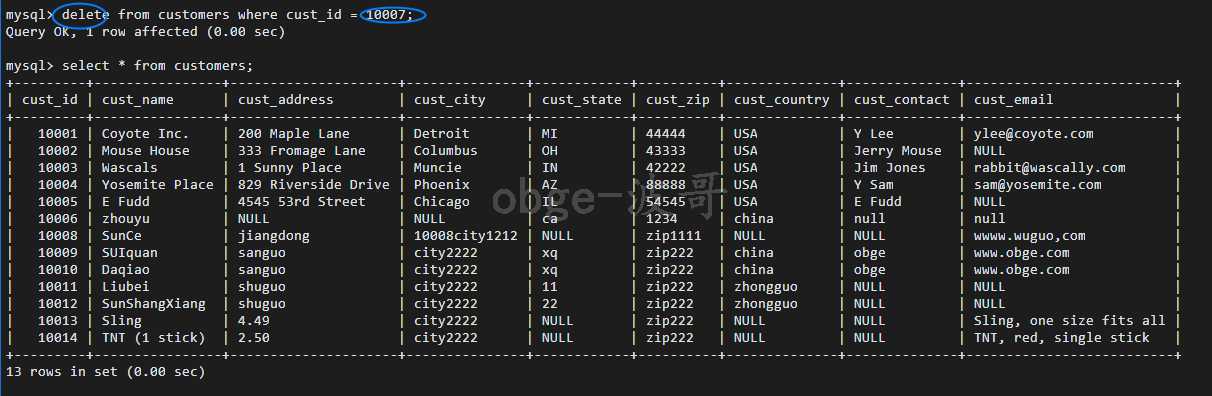
Task: Select the customer name Sling
Action: tap(122, 321)
